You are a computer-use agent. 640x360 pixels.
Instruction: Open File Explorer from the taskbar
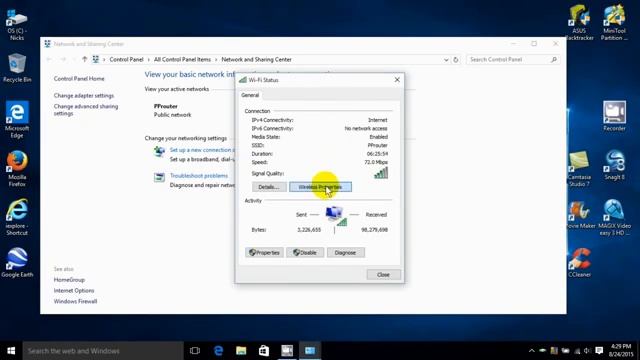point(241,351)
